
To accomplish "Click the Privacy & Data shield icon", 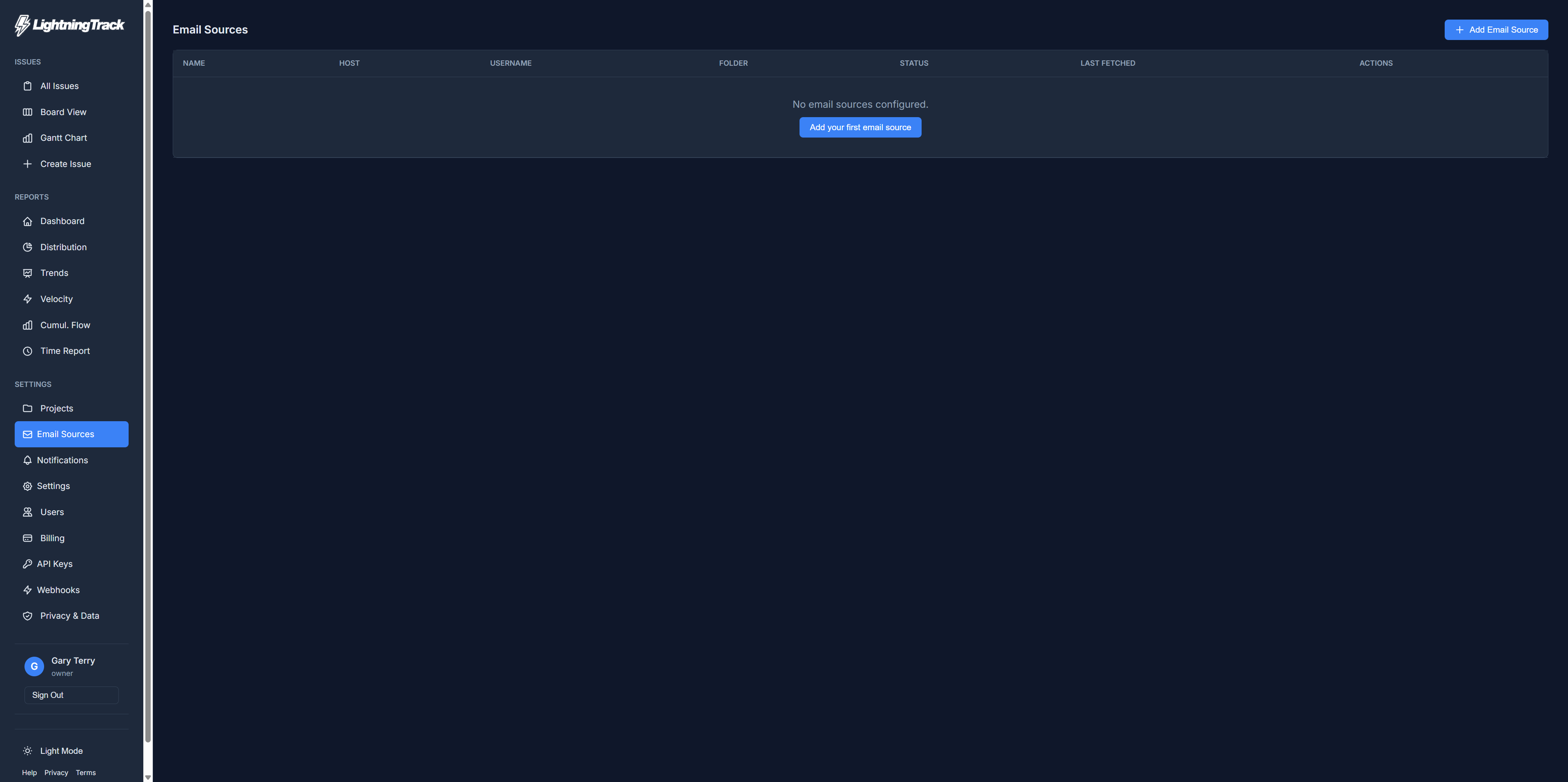I will point(28,616).
